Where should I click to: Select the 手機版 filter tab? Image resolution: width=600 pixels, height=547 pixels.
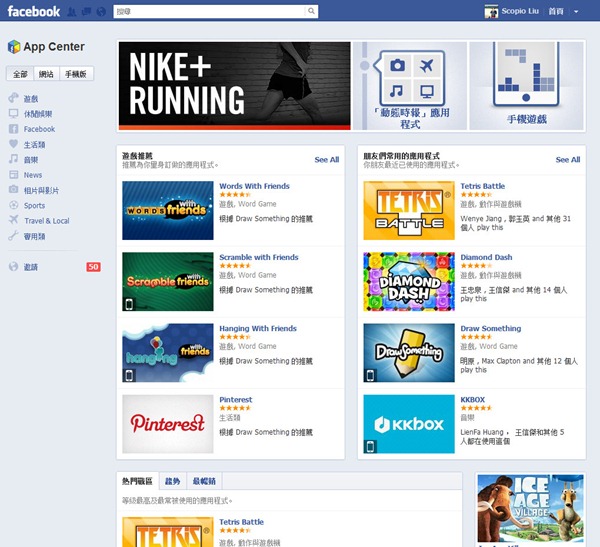coord(76,74)
